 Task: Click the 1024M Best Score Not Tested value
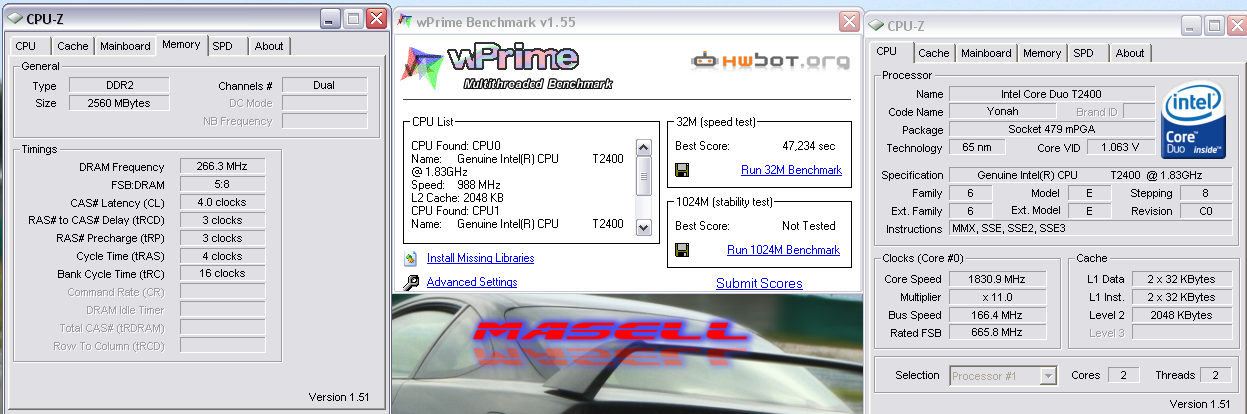811,226
